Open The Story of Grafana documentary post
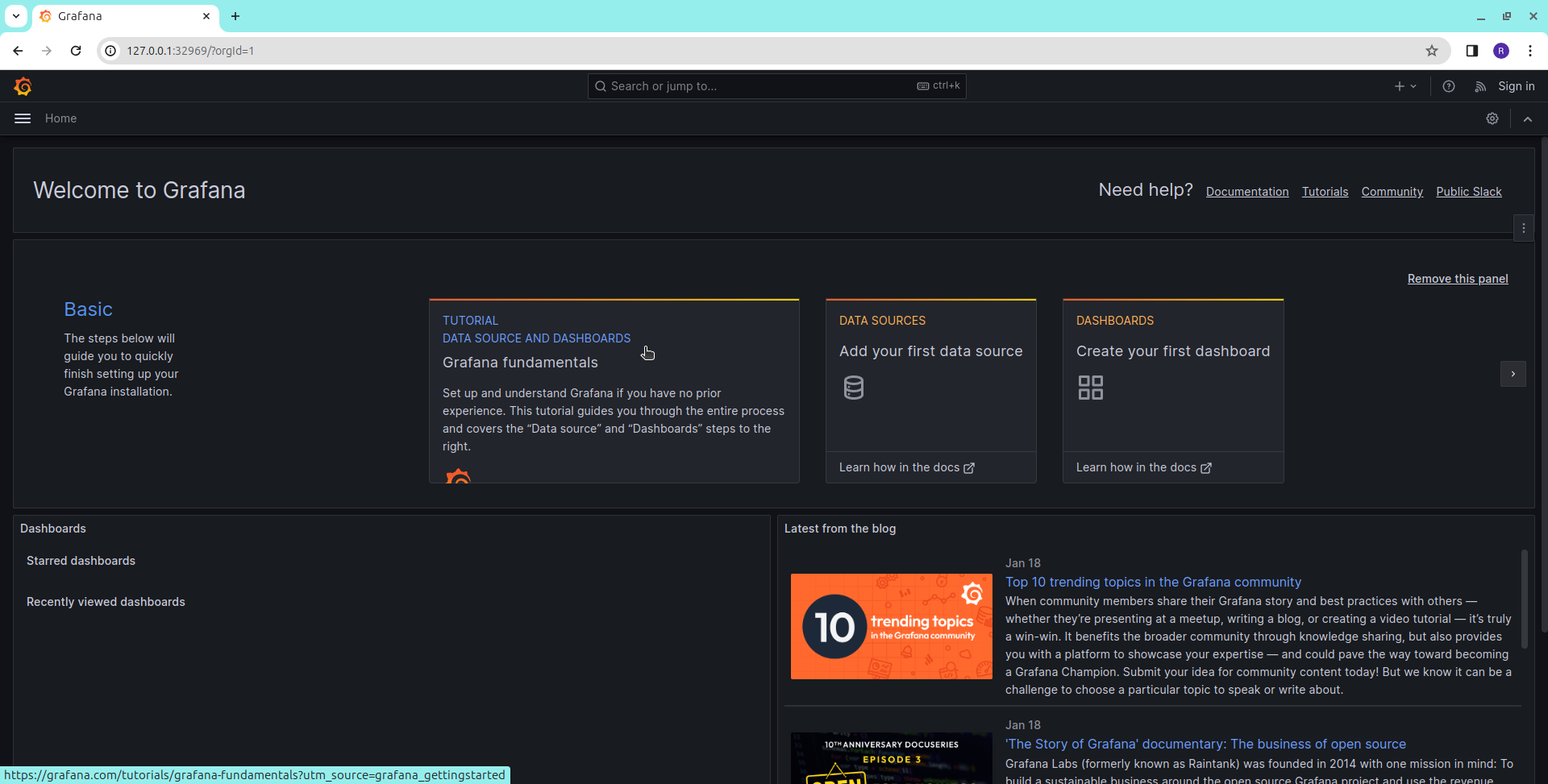 (x=1205, y=744)
